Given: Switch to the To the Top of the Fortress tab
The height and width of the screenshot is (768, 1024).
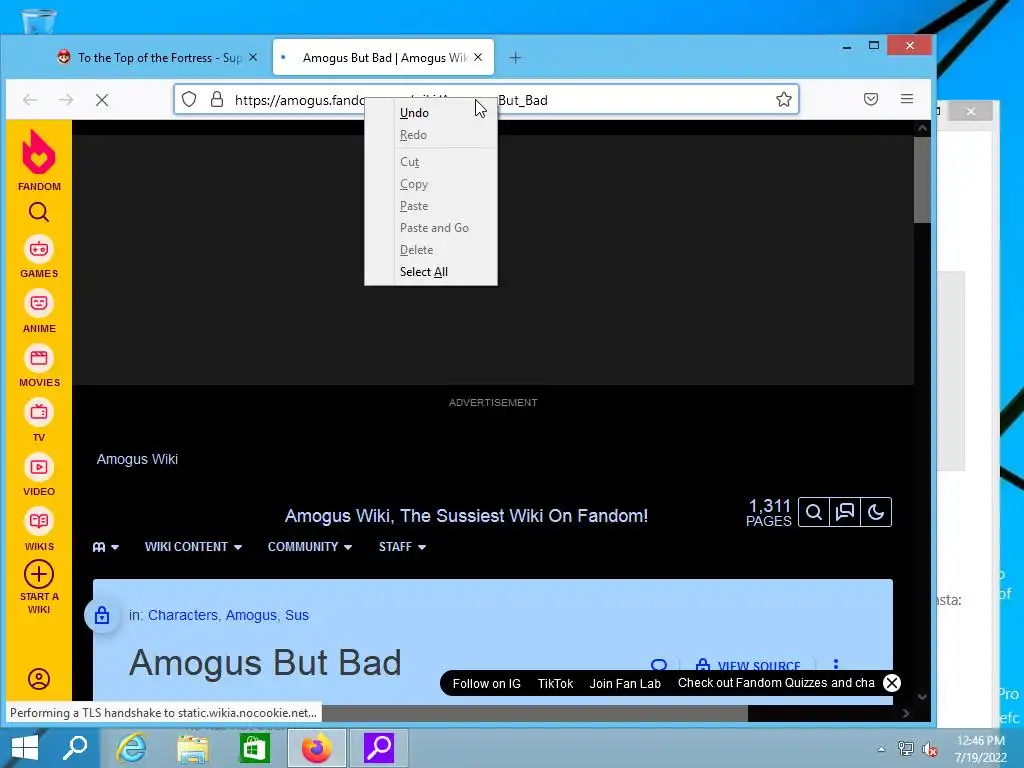Looking at the screenshot, I should click(x=155, y=57).
